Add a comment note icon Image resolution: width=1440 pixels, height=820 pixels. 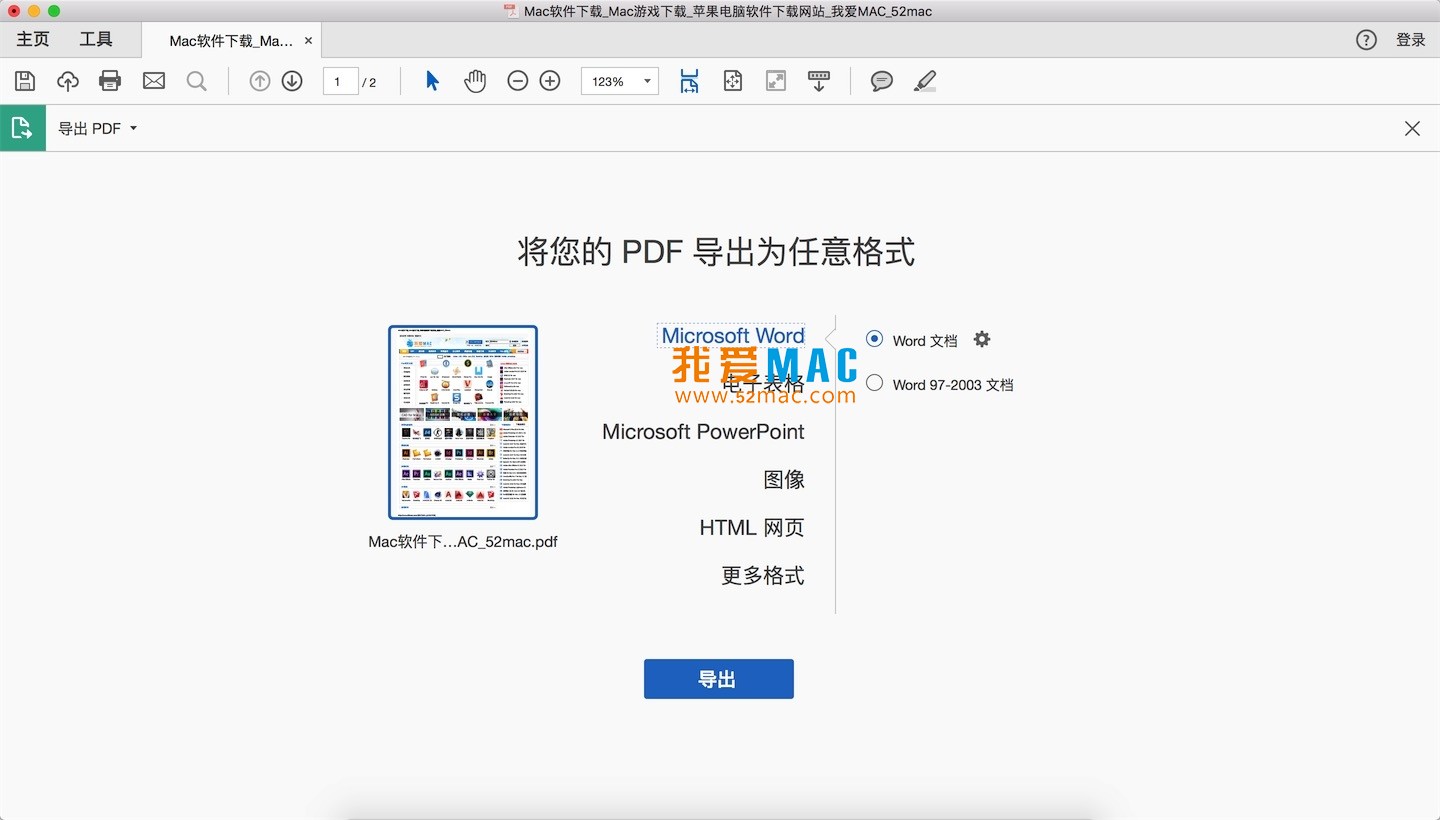pyautogui.click(x=881, y=81)
